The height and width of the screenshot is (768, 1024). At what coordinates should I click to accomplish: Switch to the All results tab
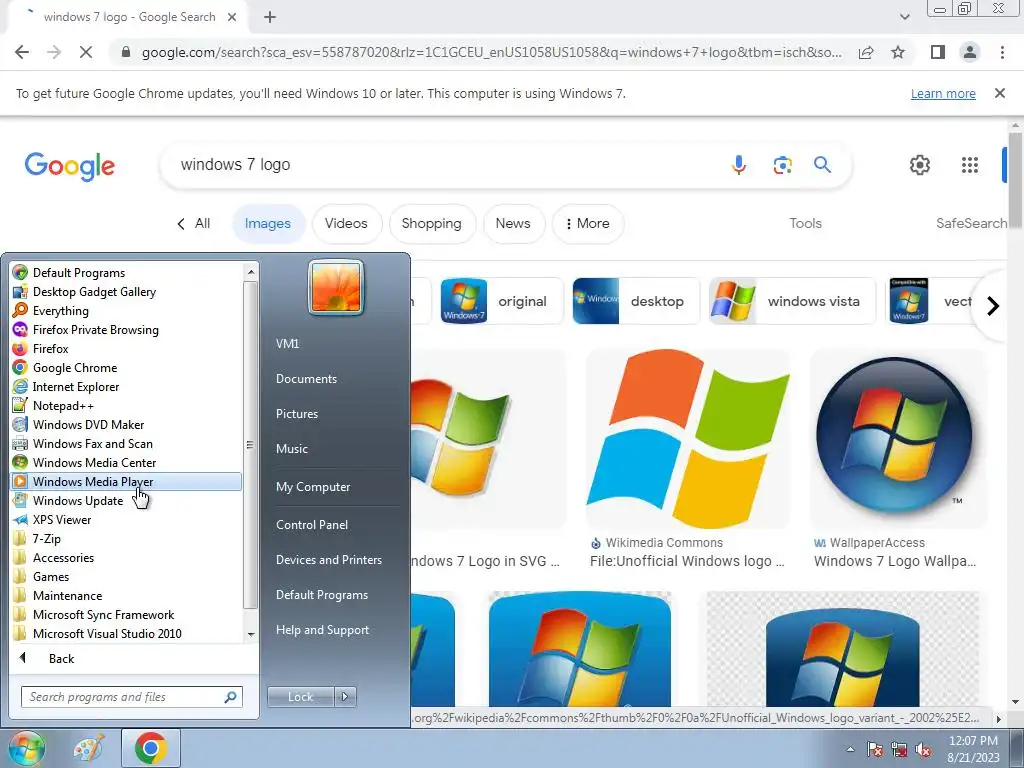pos(194,223)
